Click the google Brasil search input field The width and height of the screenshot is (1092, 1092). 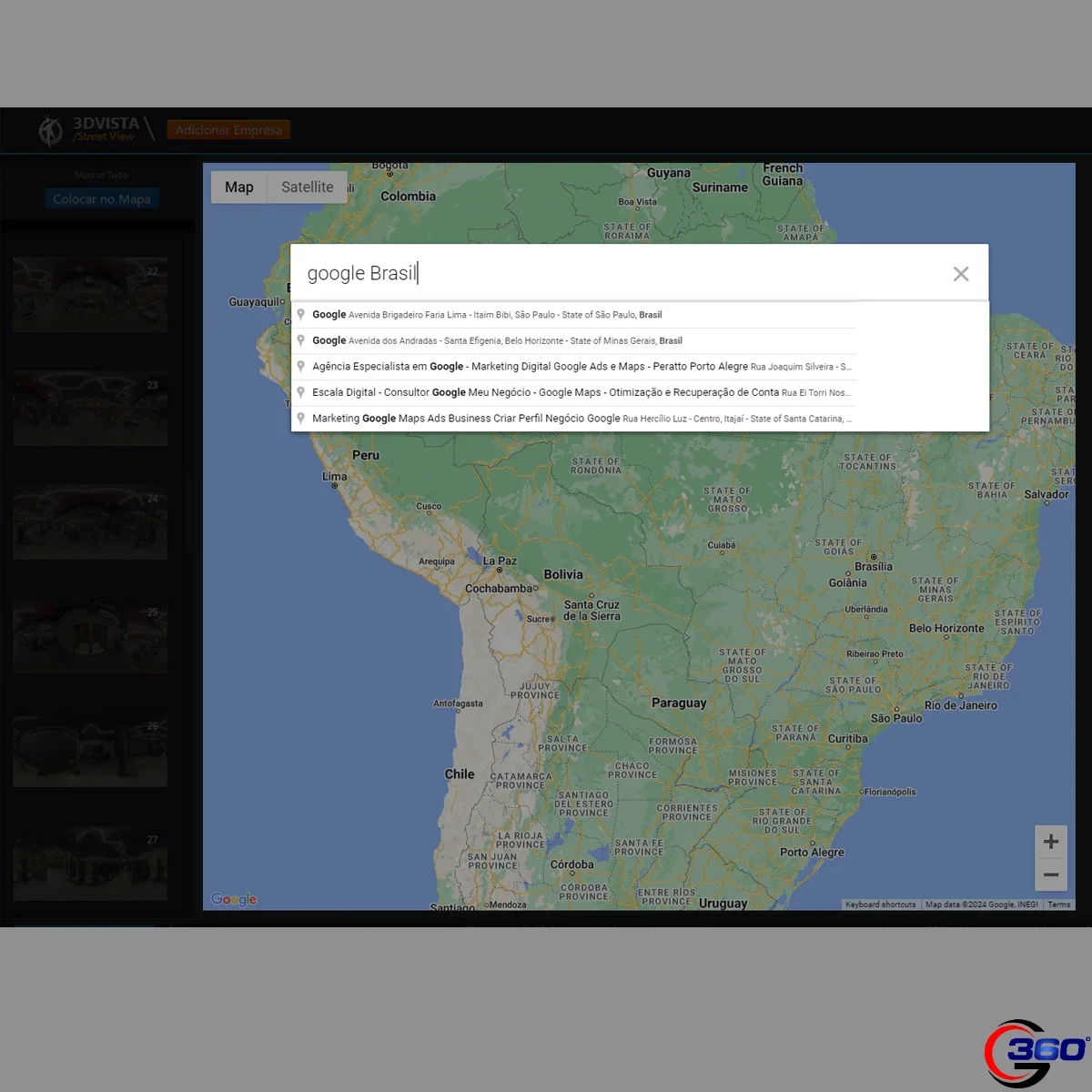click(x=619, y=273)
